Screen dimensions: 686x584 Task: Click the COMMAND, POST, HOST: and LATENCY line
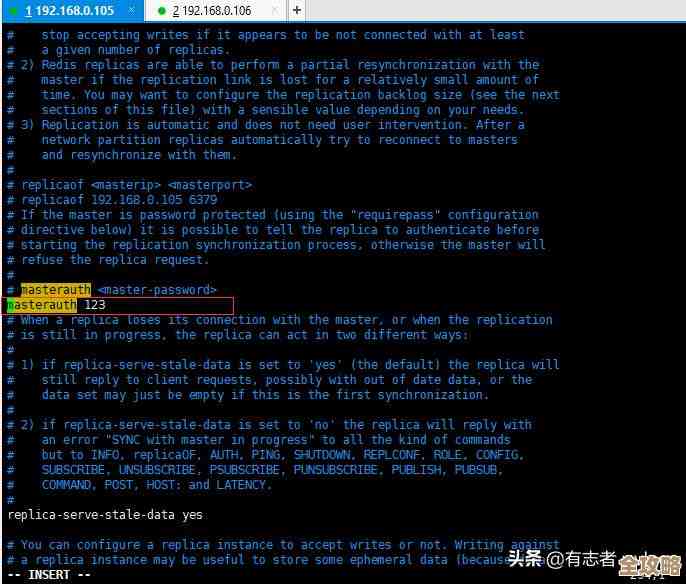click(x=156, y=485)
